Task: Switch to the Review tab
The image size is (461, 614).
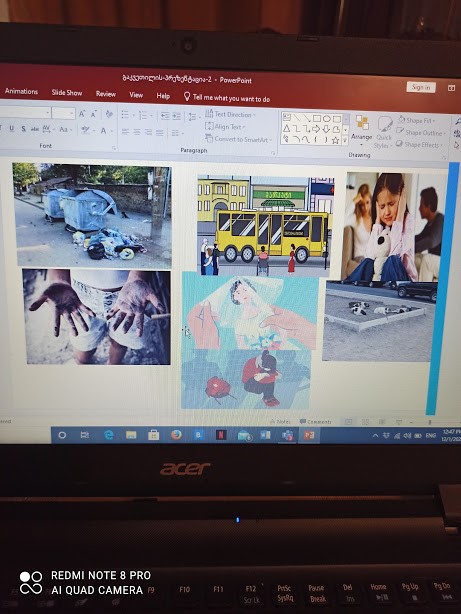Action: [106, 94]
